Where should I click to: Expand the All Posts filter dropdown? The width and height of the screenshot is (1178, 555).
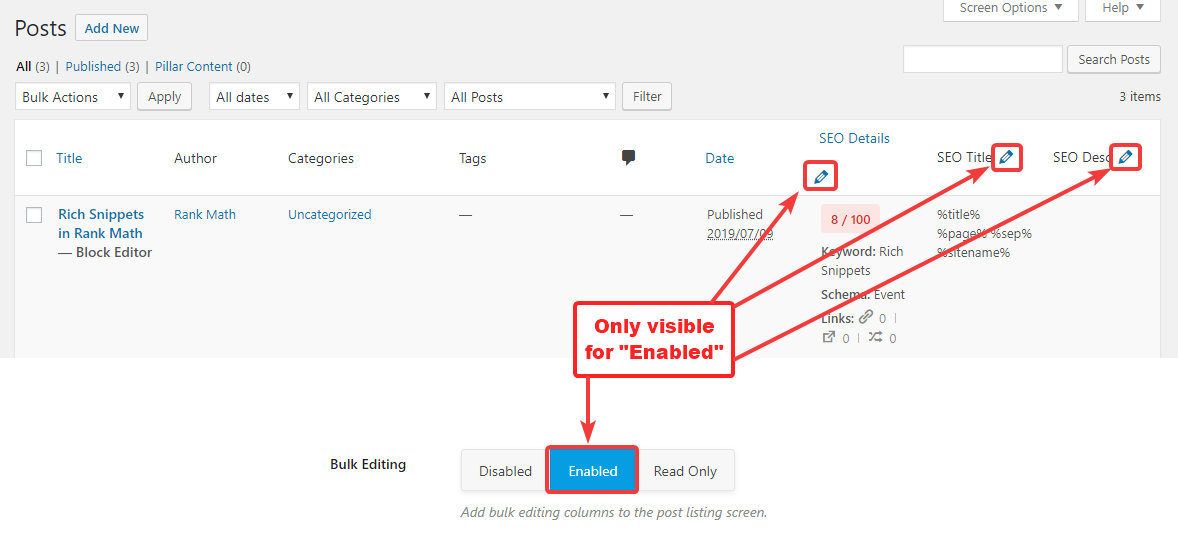coord(529,97)
